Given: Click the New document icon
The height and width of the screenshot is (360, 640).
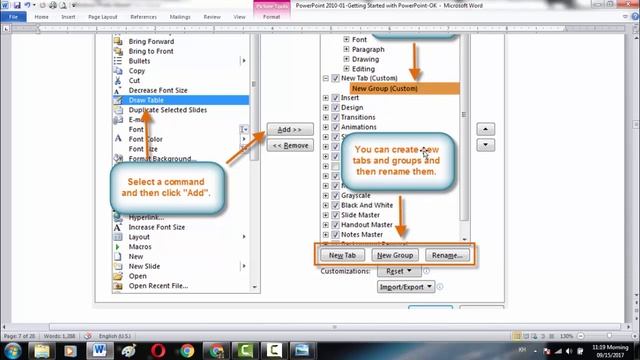Looking at the screenshot, I should pos(118,256).
